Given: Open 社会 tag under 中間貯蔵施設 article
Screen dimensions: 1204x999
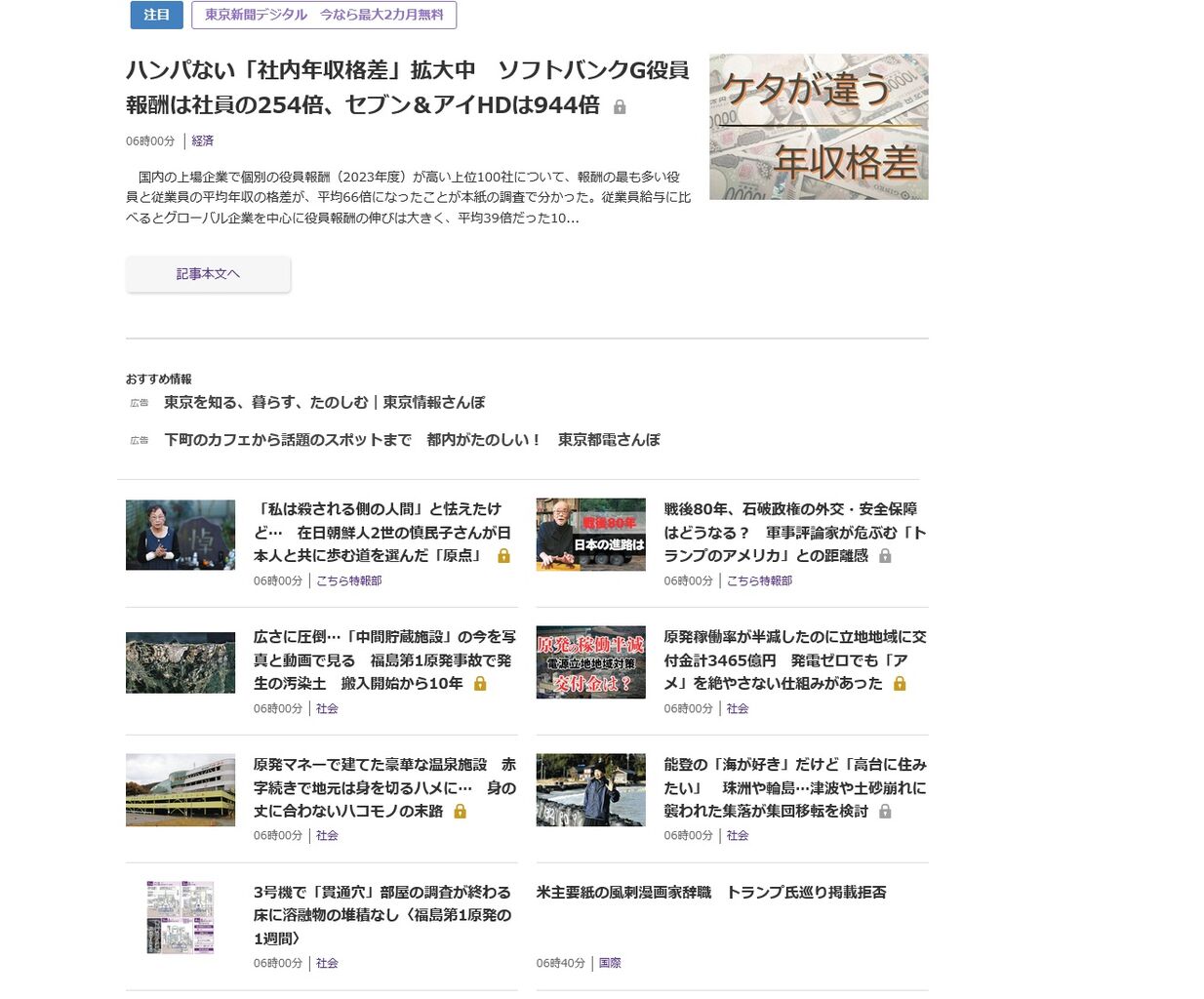Looking at the screenshot, I should click(x=327, y=708).
